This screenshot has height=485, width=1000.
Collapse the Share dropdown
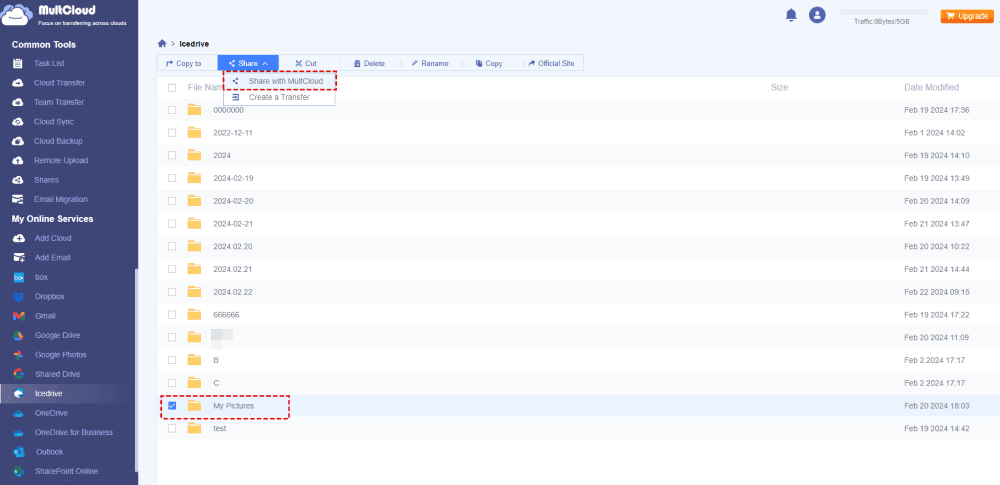pyautogui.click(x=248, y=63)
